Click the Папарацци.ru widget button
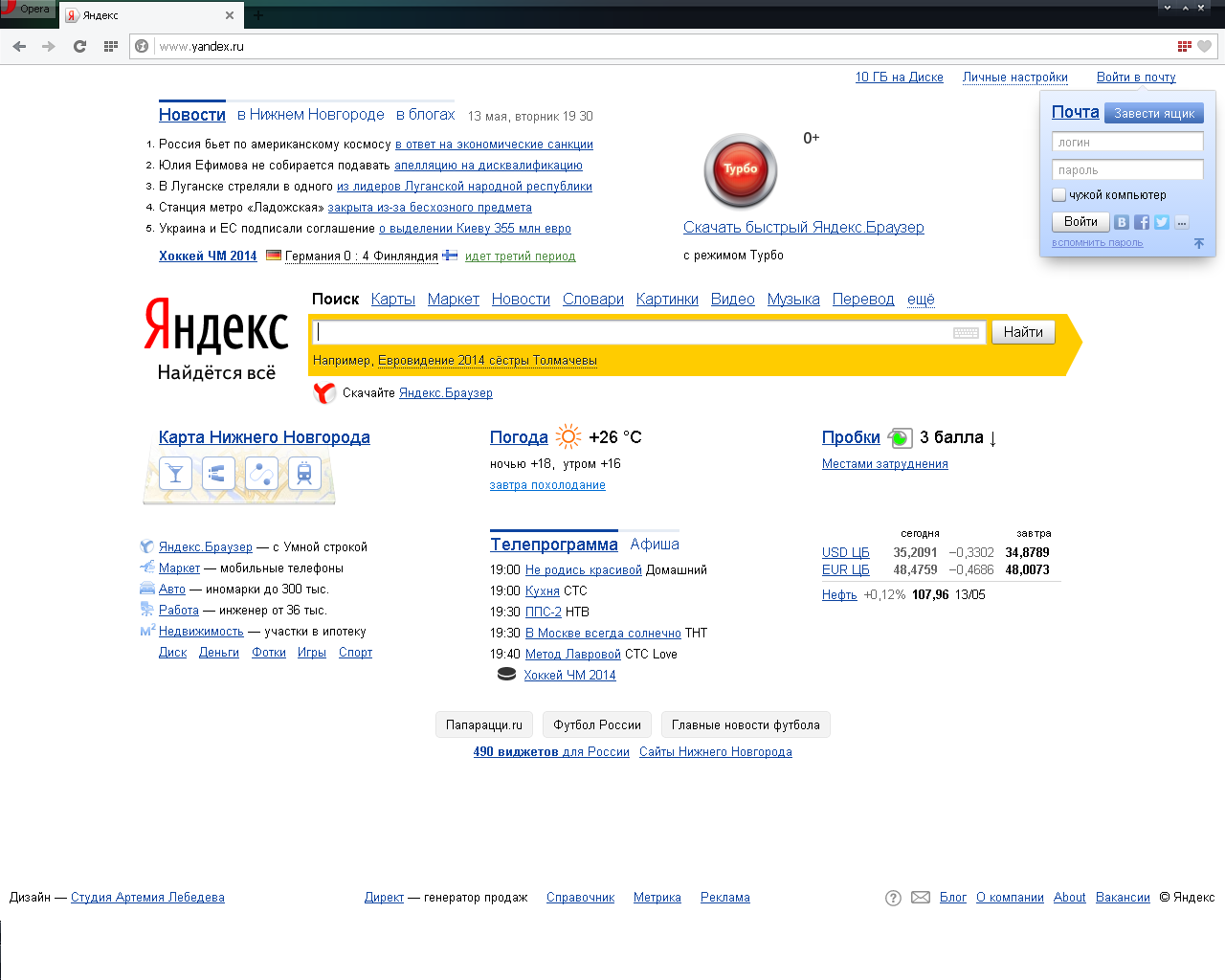 pyautogui.click(x=484, y=724)
